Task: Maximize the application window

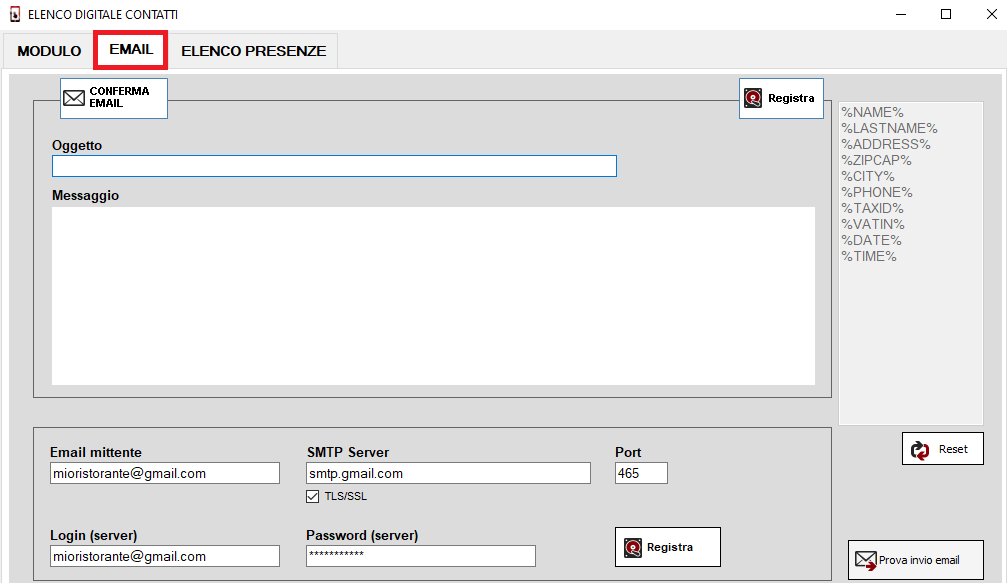Action: (945, 15)
